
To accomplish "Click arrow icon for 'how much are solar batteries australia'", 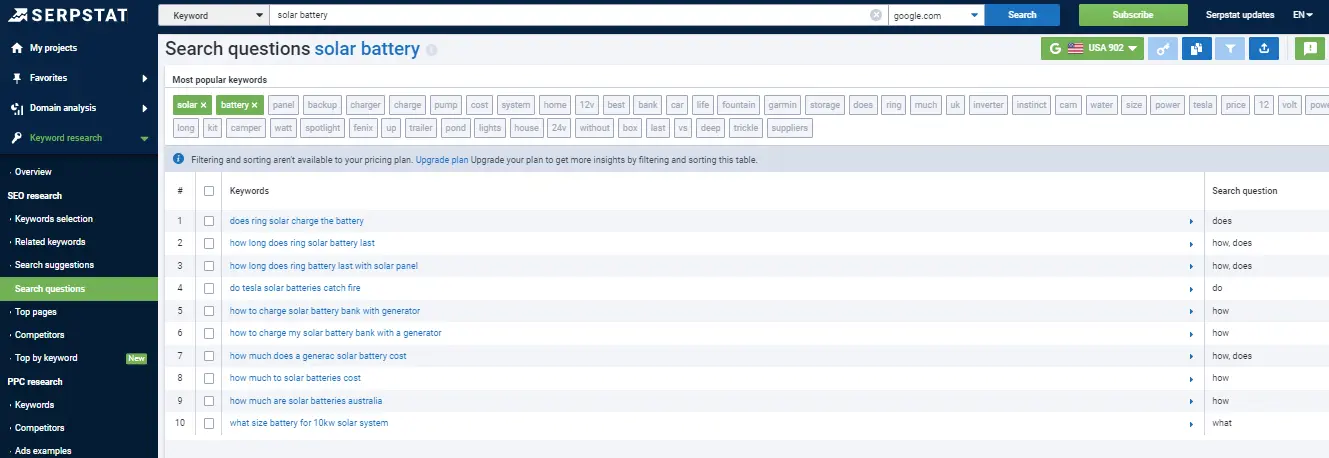I will click(1191, 401).
